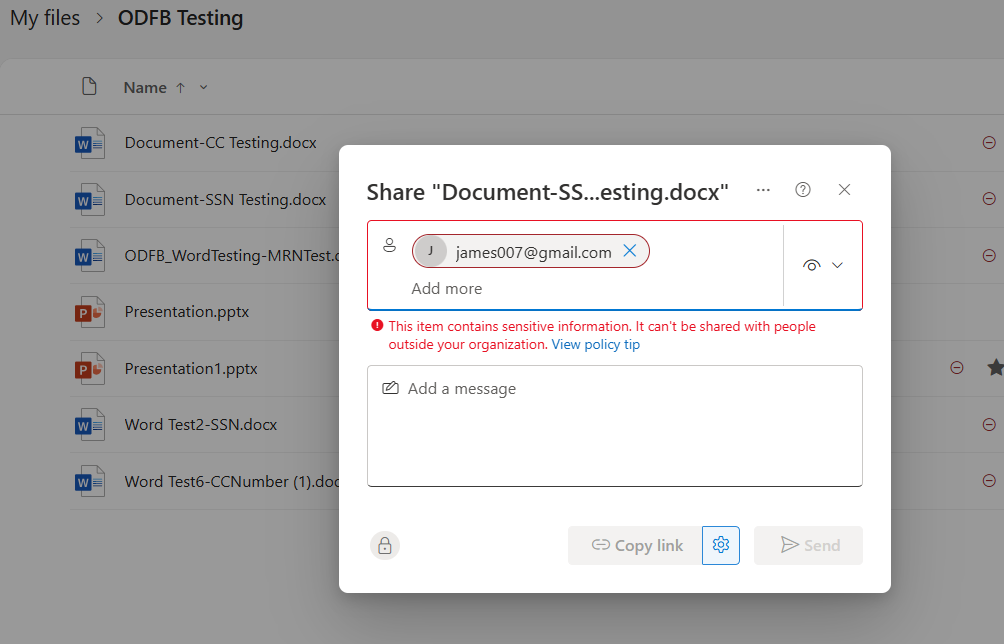The height and width of the screenshot is (644, 1004).
Task: Click the Copy link button
Action: (x=634, y=545)
